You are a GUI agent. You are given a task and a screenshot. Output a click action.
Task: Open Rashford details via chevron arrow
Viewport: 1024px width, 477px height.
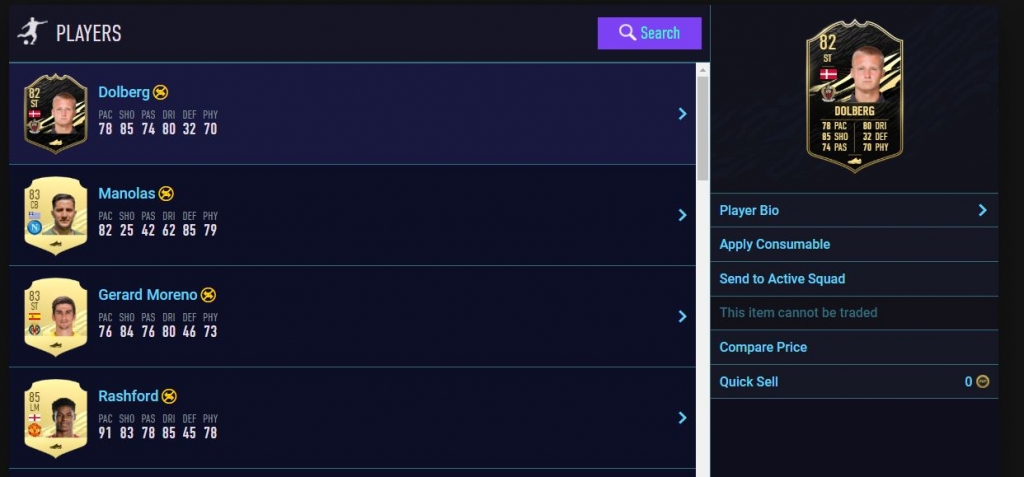[x=682, y=417]
